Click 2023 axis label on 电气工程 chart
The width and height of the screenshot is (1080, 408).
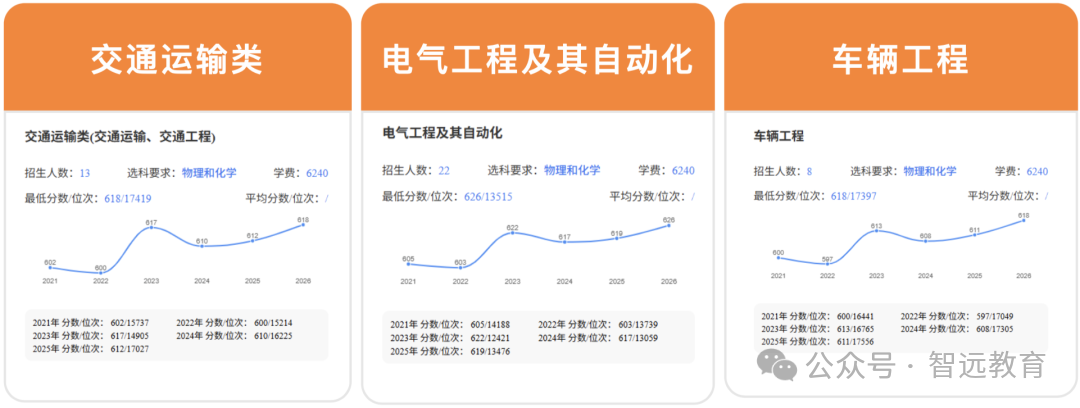point(512,282)
